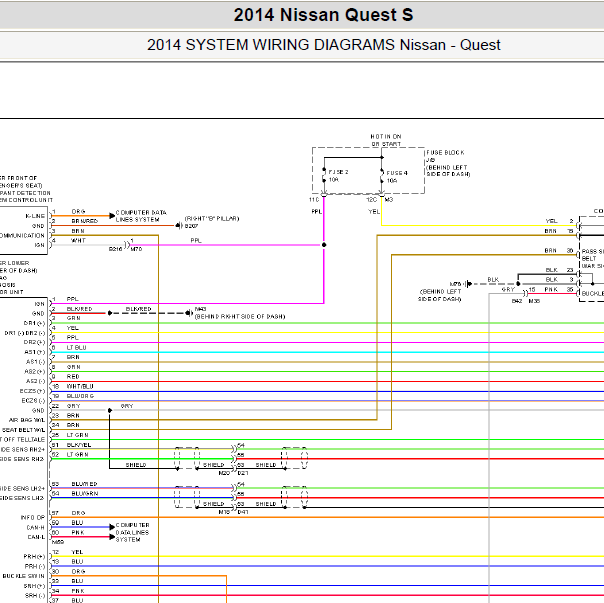Click the 'BUCKLE SW IN' pin label
The width and height of the screenshot is (604, 603).
(x=23, y=576)
